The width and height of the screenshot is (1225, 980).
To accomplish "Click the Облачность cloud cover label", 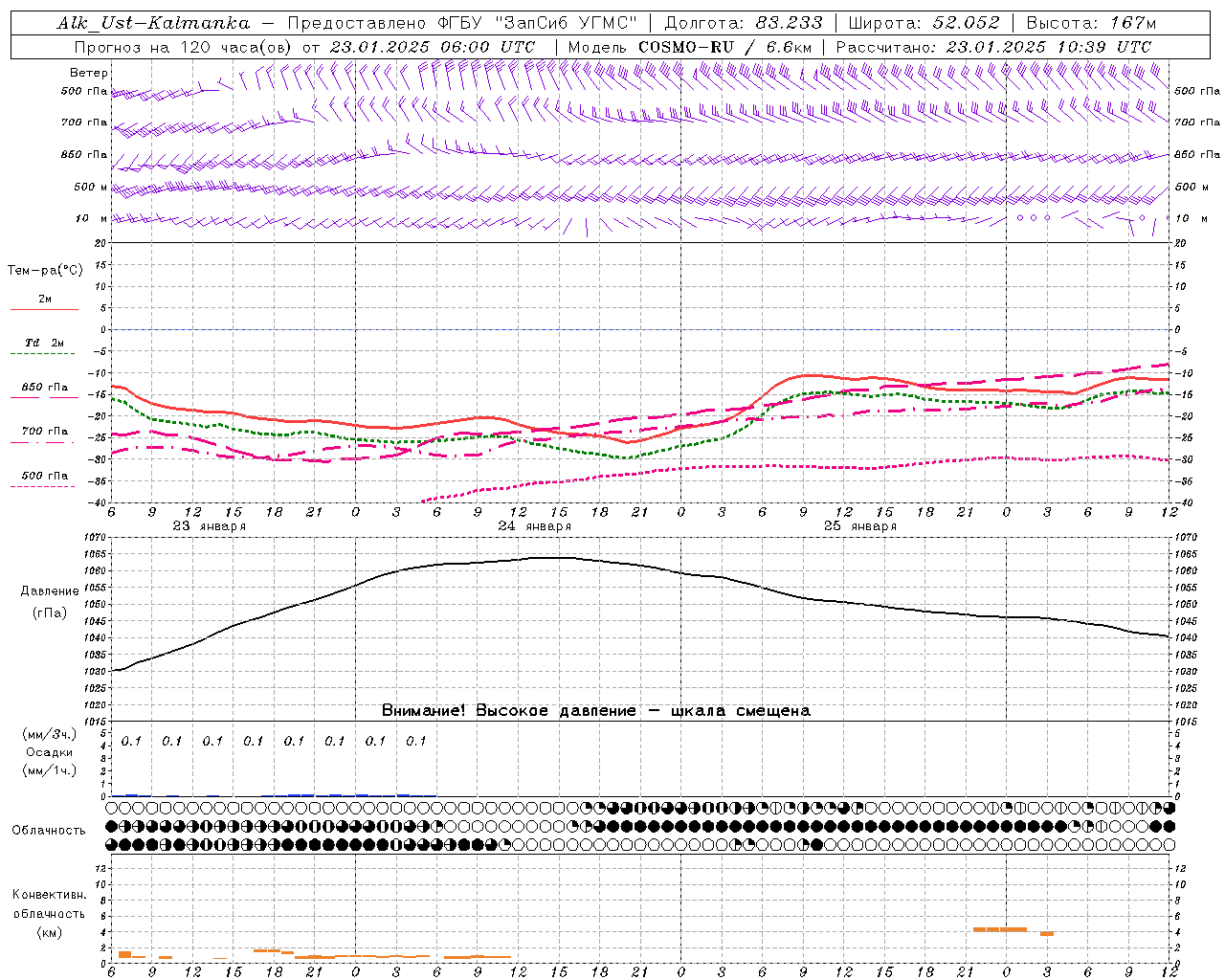I will click(x=49, y=831).
